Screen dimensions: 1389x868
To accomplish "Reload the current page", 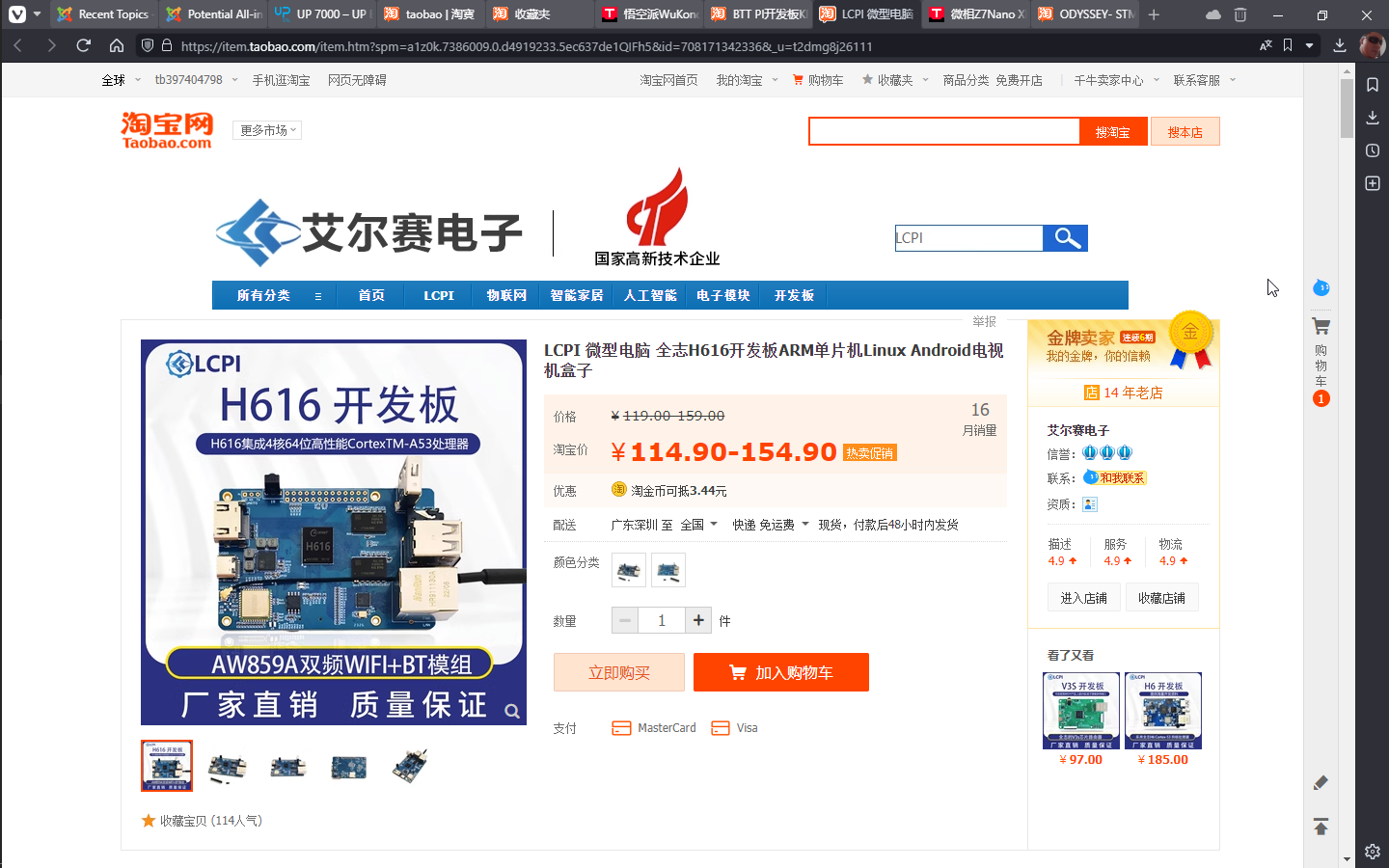I will 84,45.
